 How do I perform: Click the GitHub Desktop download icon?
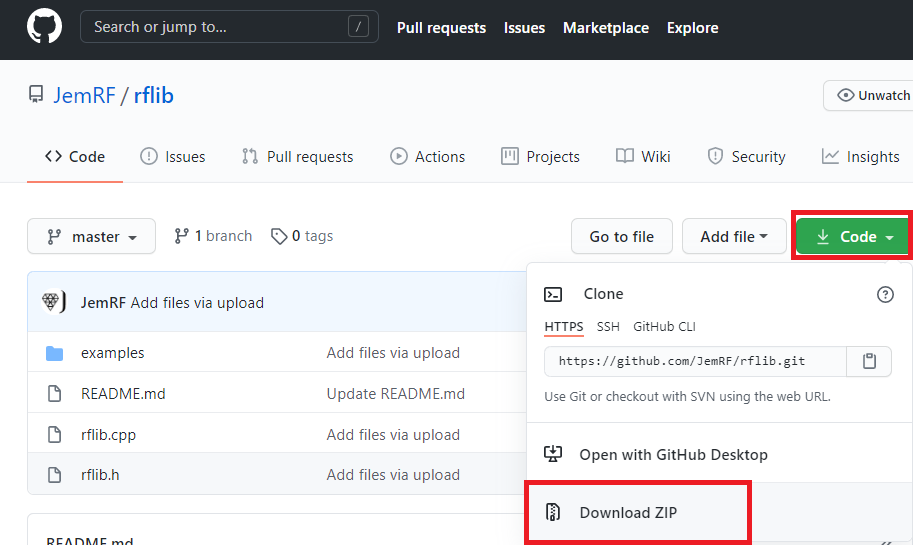(x=553, y=454)
